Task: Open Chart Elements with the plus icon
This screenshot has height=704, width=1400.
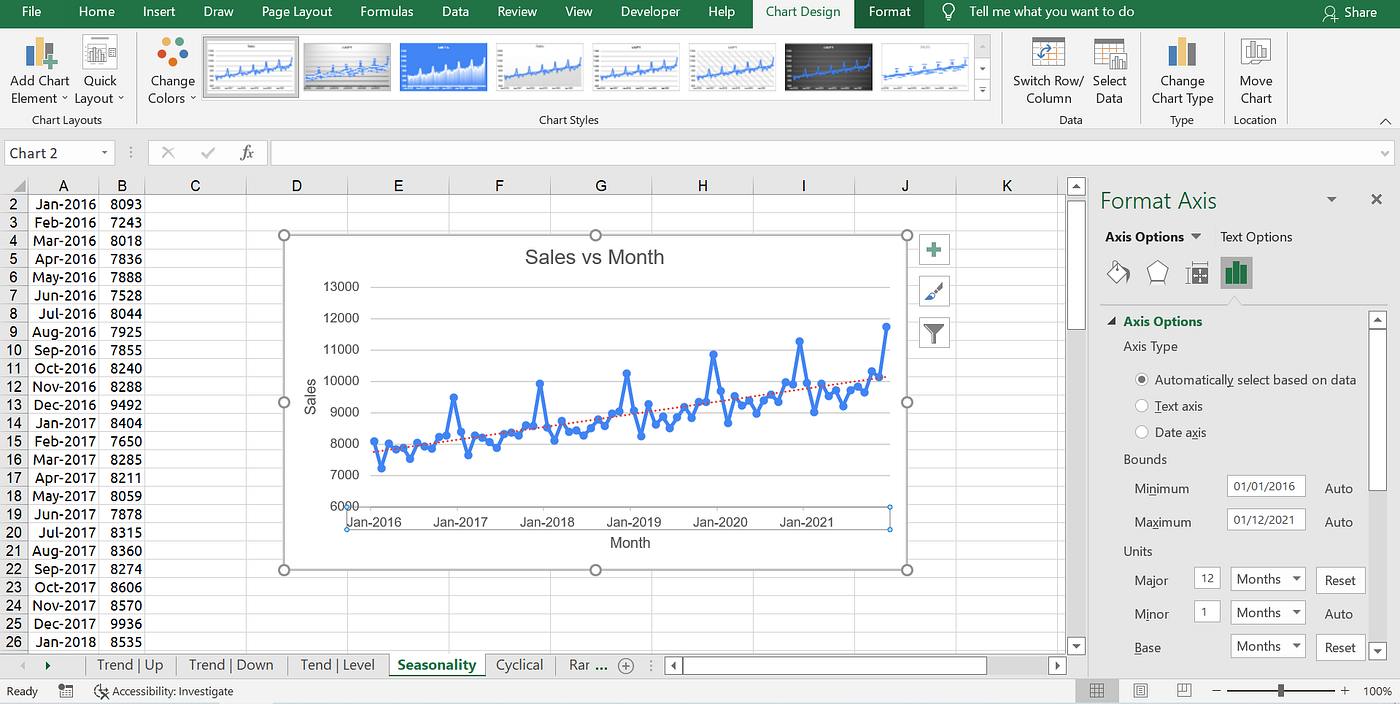Action: tap(933, 249)
